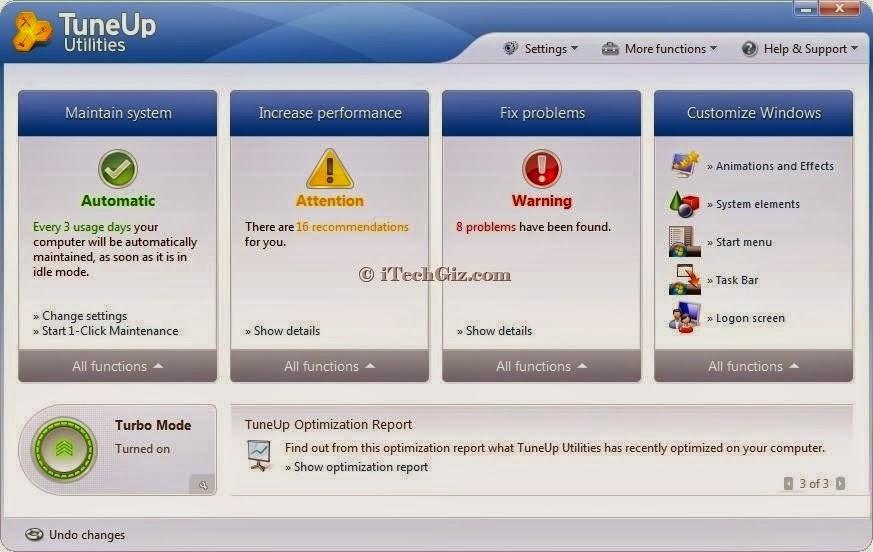Click the Animations and Effects icon

pos(684,165)
